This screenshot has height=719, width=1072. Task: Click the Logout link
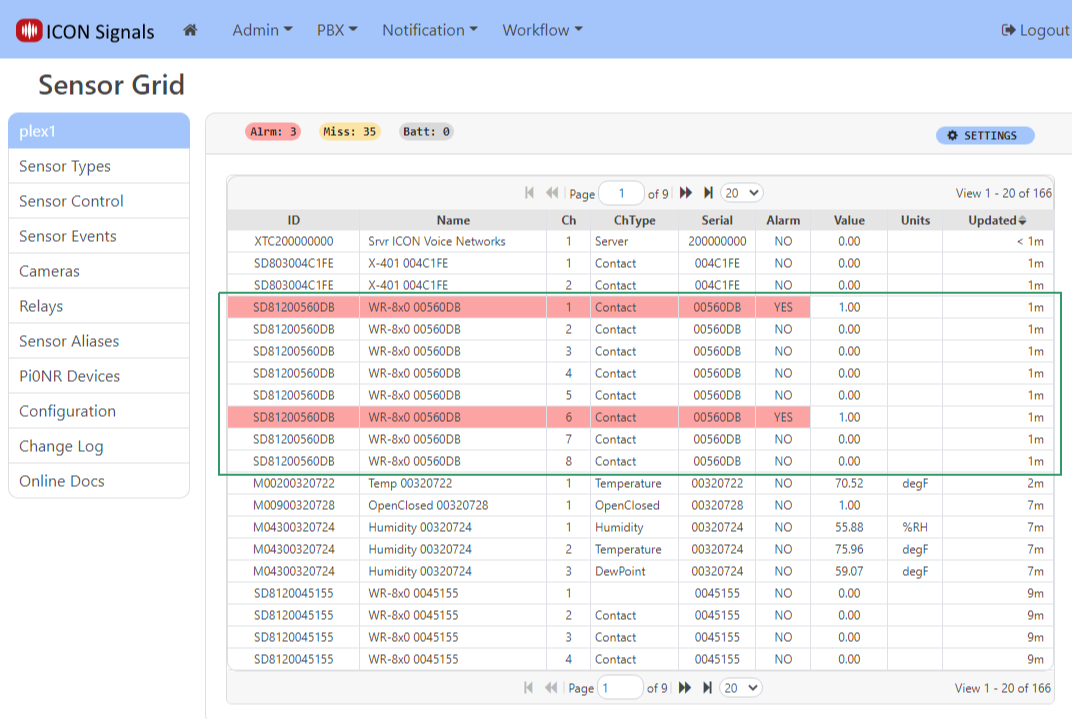[x=1035, y=30]
